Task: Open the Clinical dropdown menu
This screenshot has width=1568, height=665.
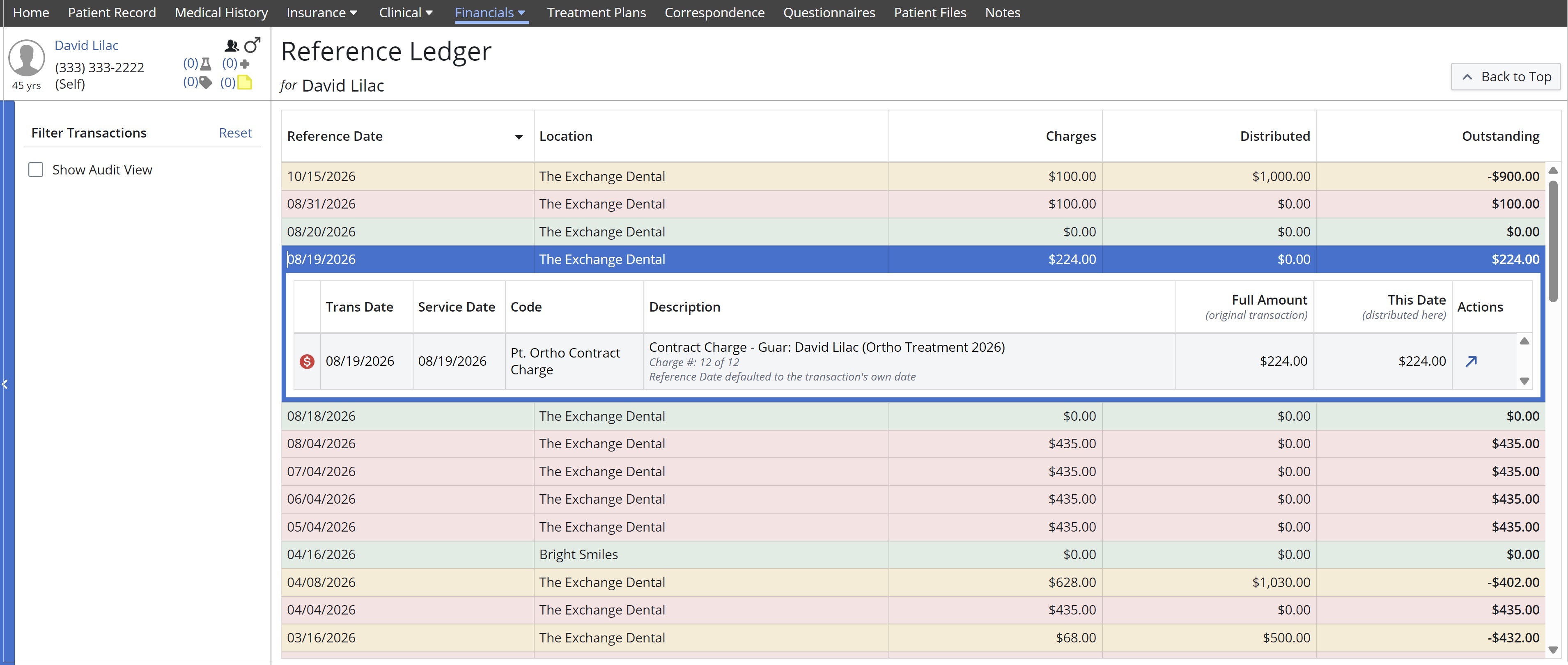Action: (x=406, y=13)
